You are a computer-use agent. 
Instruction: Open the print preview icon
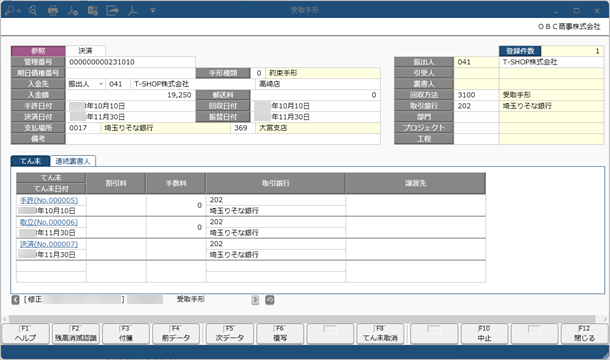pos(33,10)
